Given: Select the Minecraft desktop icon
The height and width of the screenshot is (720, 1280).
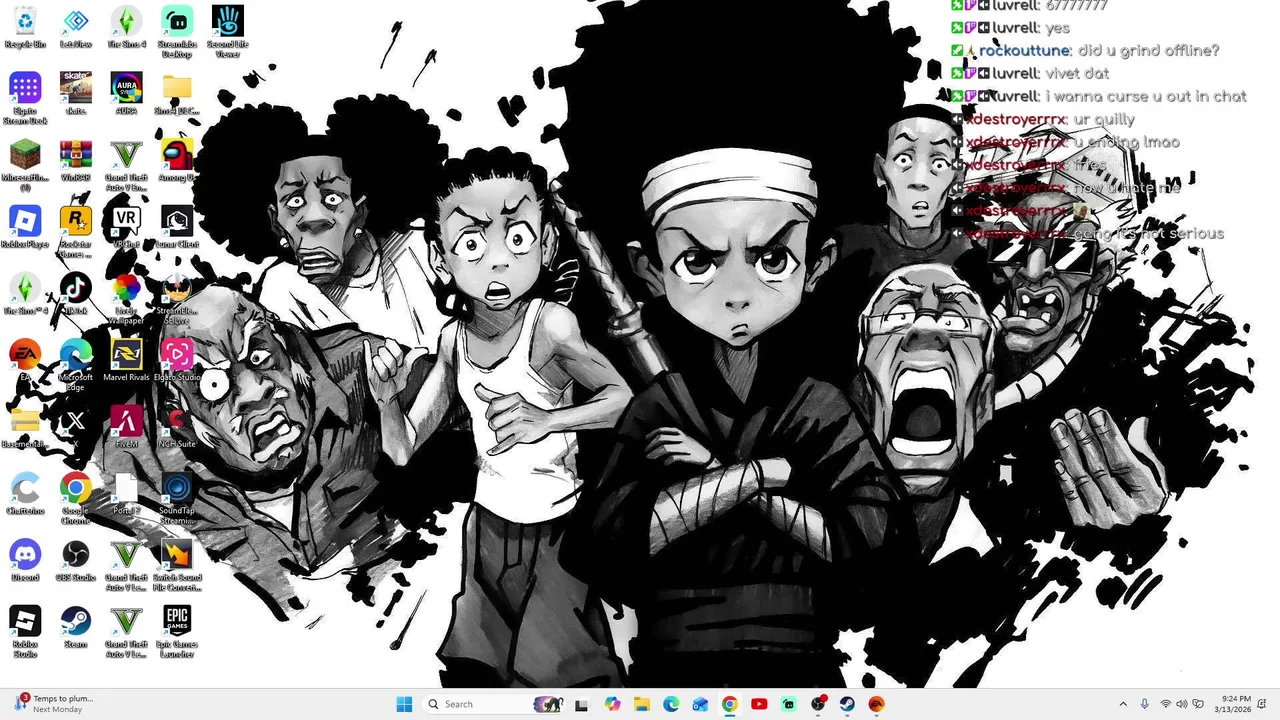Looking at the screenshot, I should 25,164.
